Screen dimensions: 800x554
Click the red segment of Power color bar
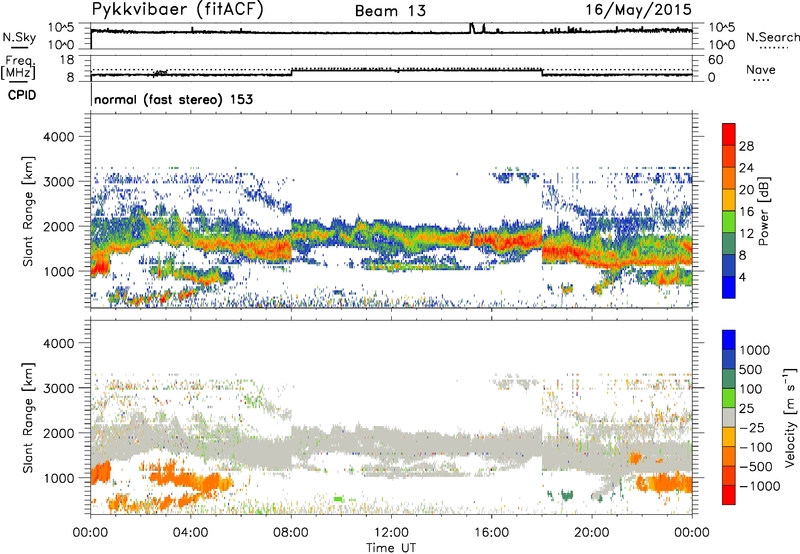point(729,134)
